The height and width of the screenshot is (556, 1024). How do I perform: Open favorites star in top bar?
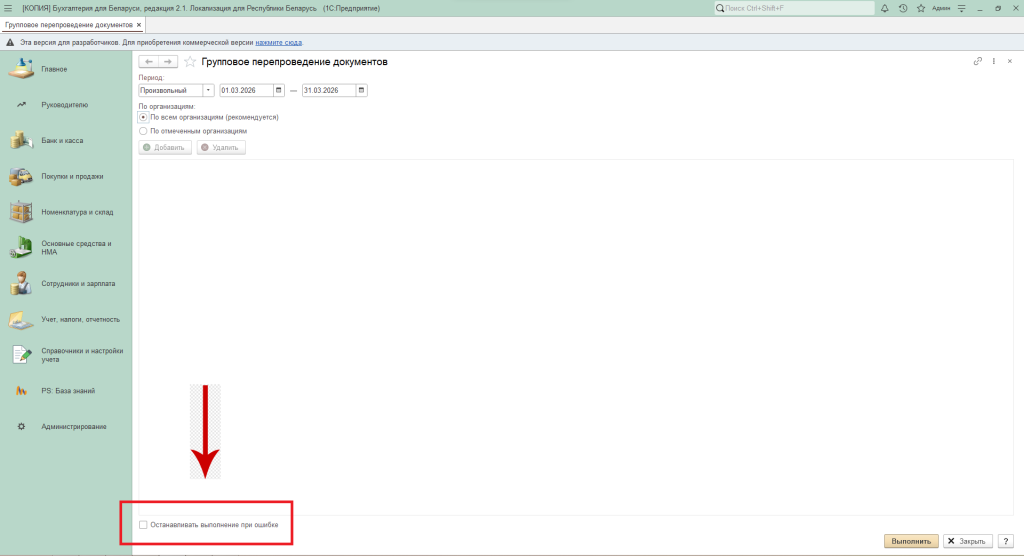pyautogui.click(x=920, y=8)
